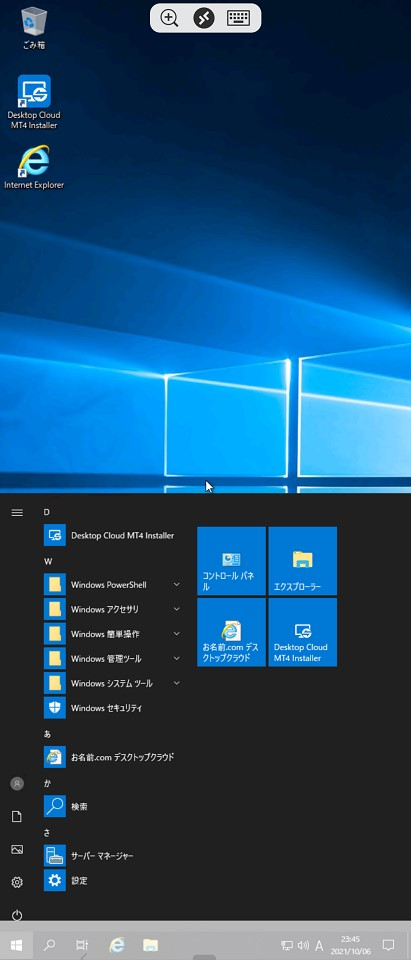Open 検索 from the app list
Screen dimensions: 411x960
click(x=113, y=806)
